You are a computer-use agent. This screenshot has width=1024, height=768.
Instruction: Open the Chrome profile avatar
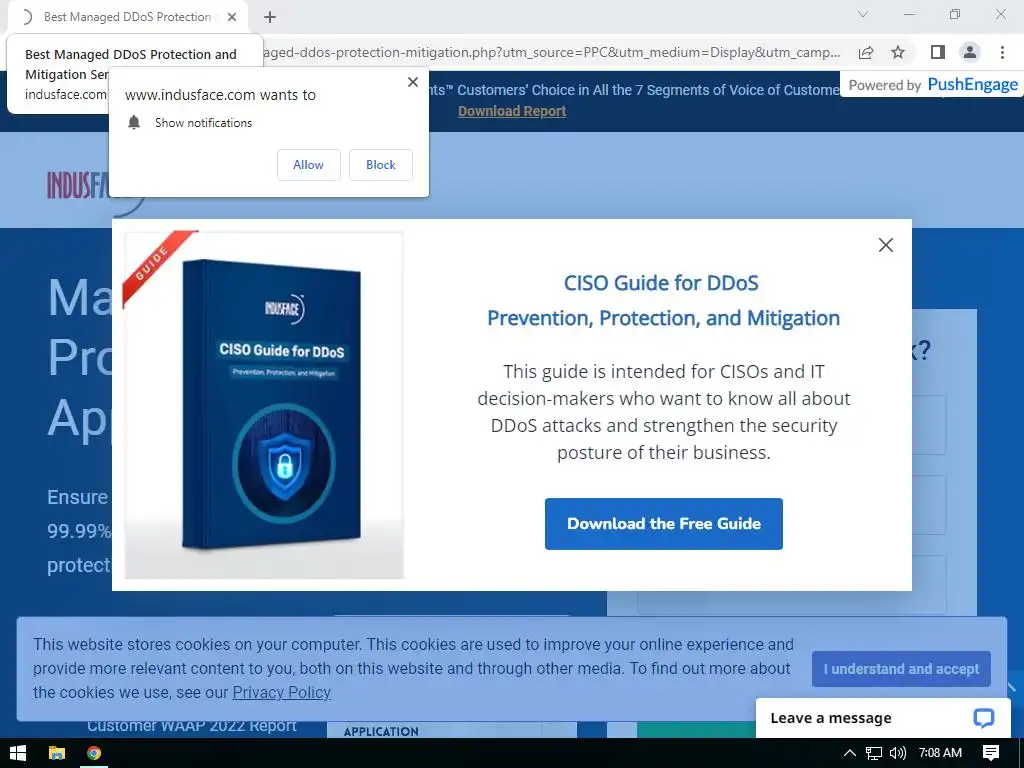coord(970,52)
